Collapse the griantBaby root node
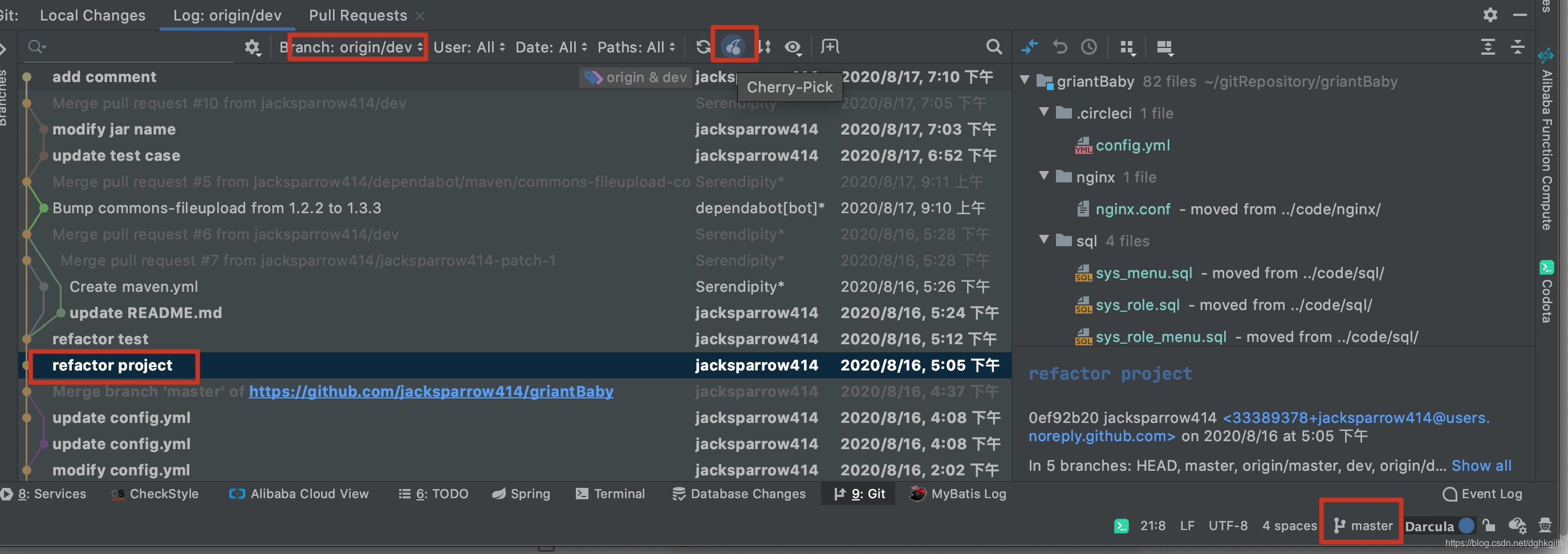 (x=1025, y=80)
